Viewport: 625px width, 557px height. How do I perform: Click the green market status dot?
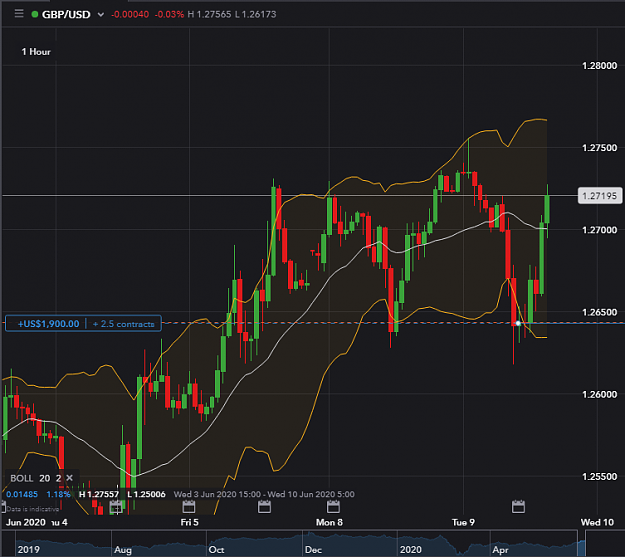pyautogui.click(x=35, y=14)
